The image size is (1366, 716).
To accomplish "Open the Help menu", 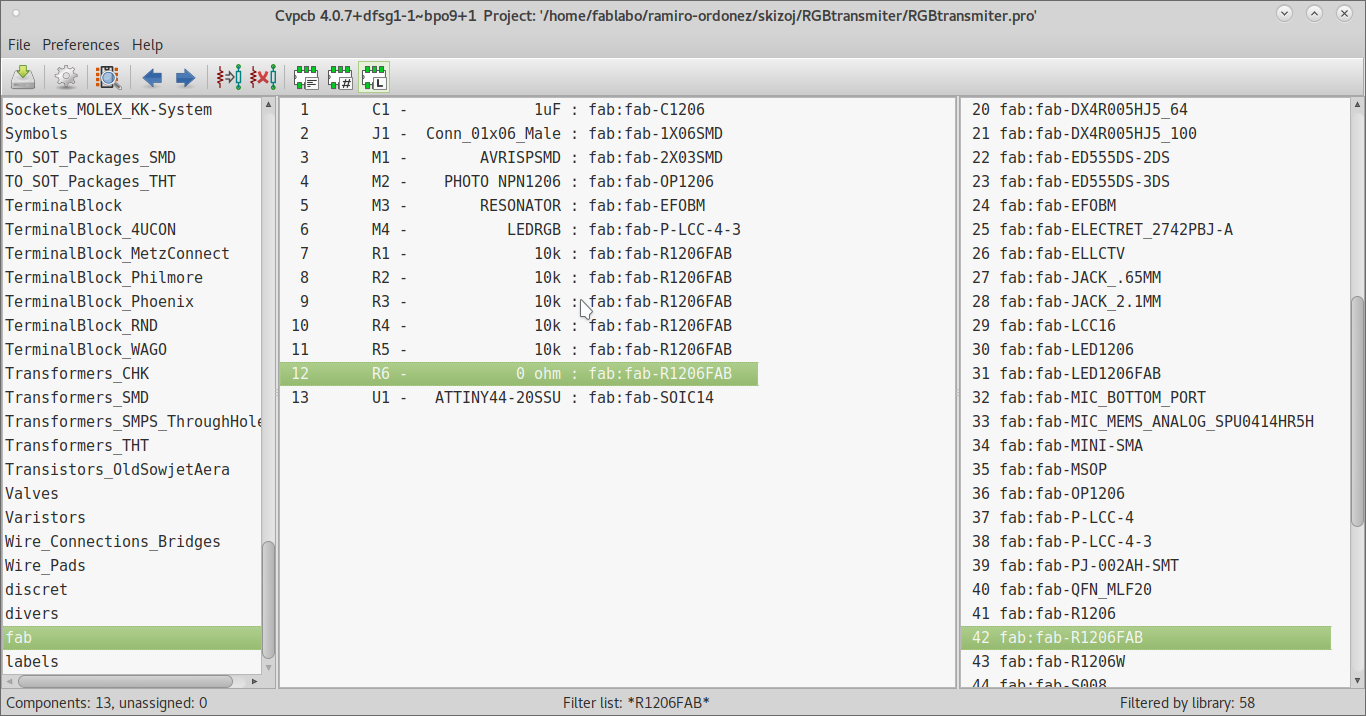I will click(147, 45).
